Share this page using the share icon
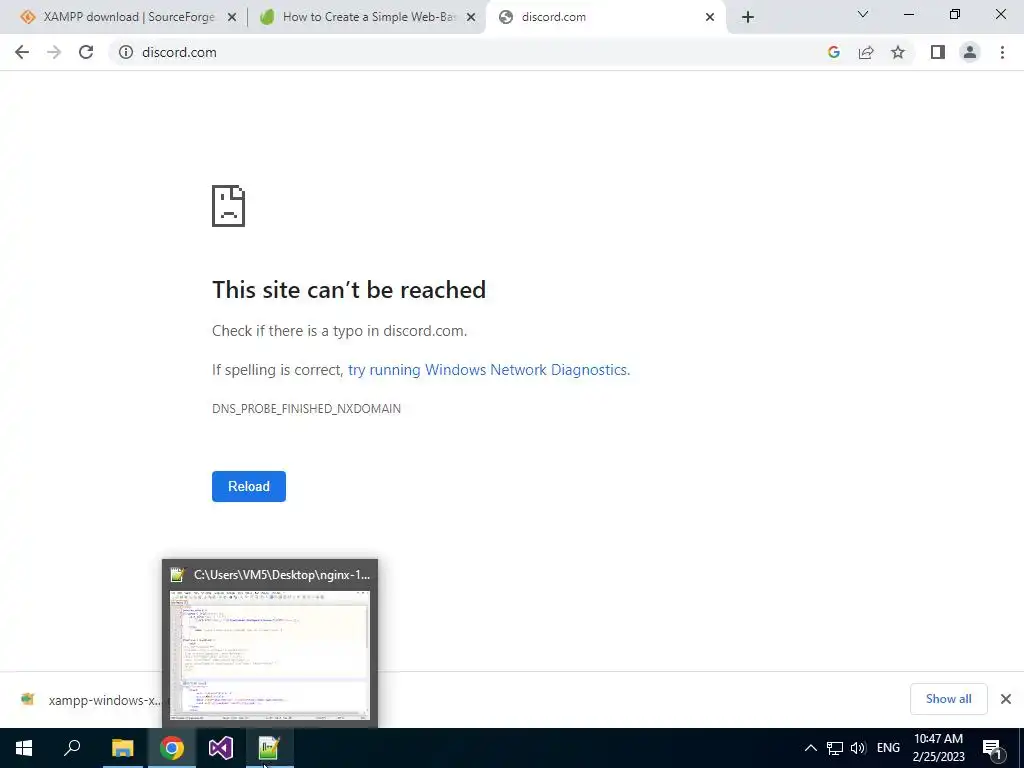The width and height of the screenshot is (1024, 768). [866, 52]
